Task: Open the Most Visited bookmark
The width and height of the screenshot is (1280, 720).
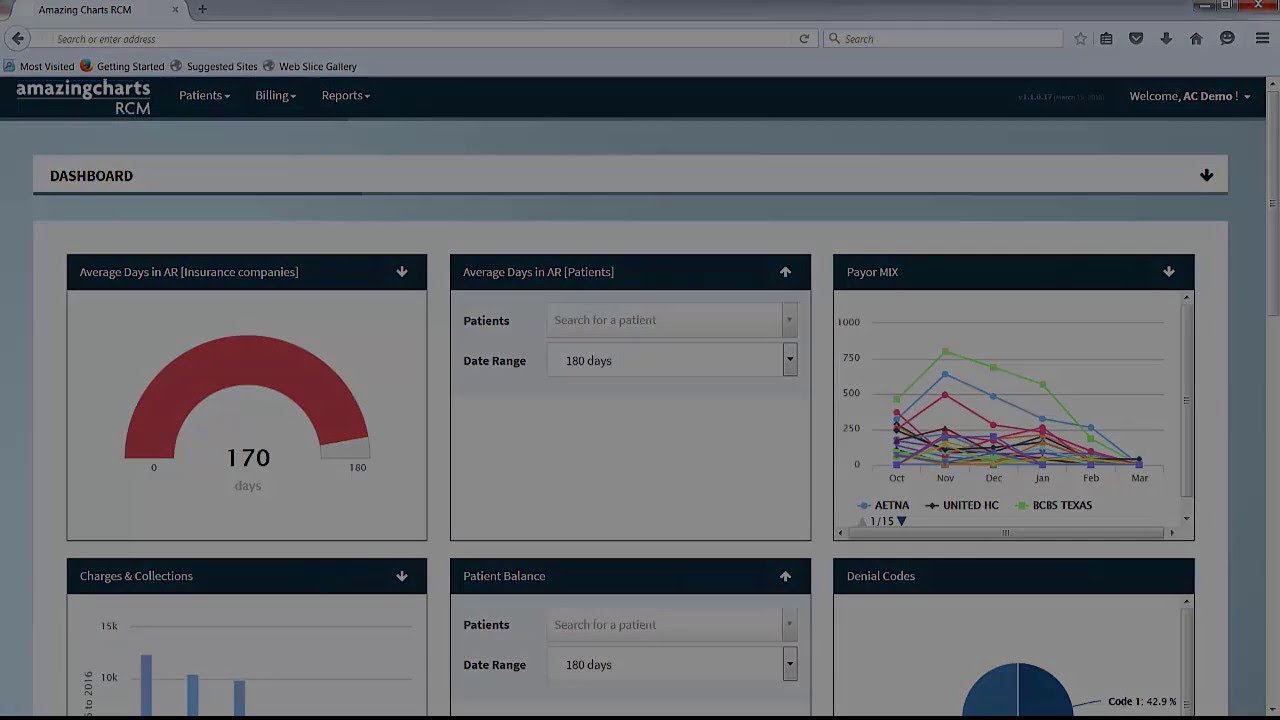Action: click(x=39, y=66)
